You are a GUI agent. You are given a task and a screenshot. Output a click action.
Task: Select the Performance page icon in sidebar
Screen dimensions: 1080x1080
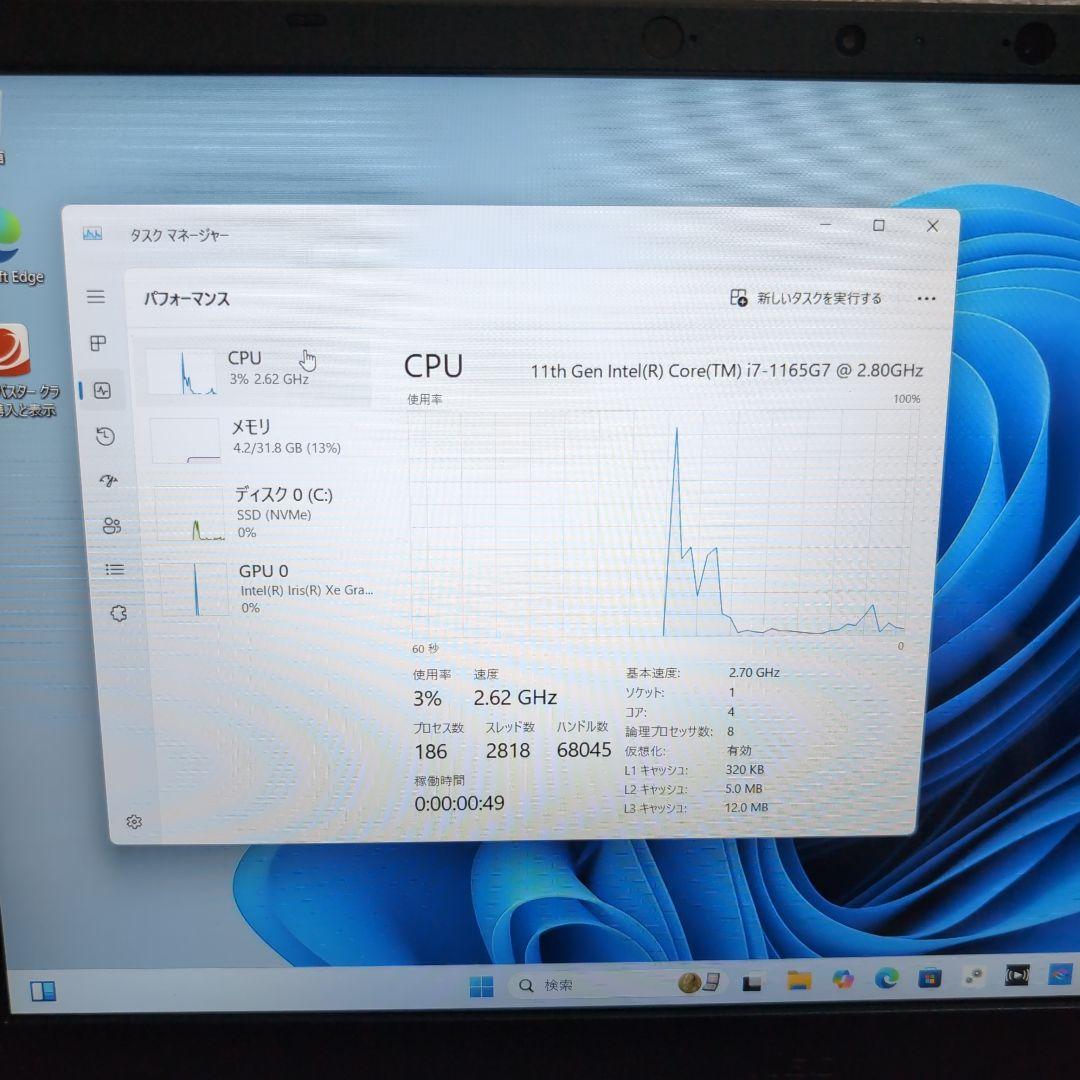pos(103,391)
